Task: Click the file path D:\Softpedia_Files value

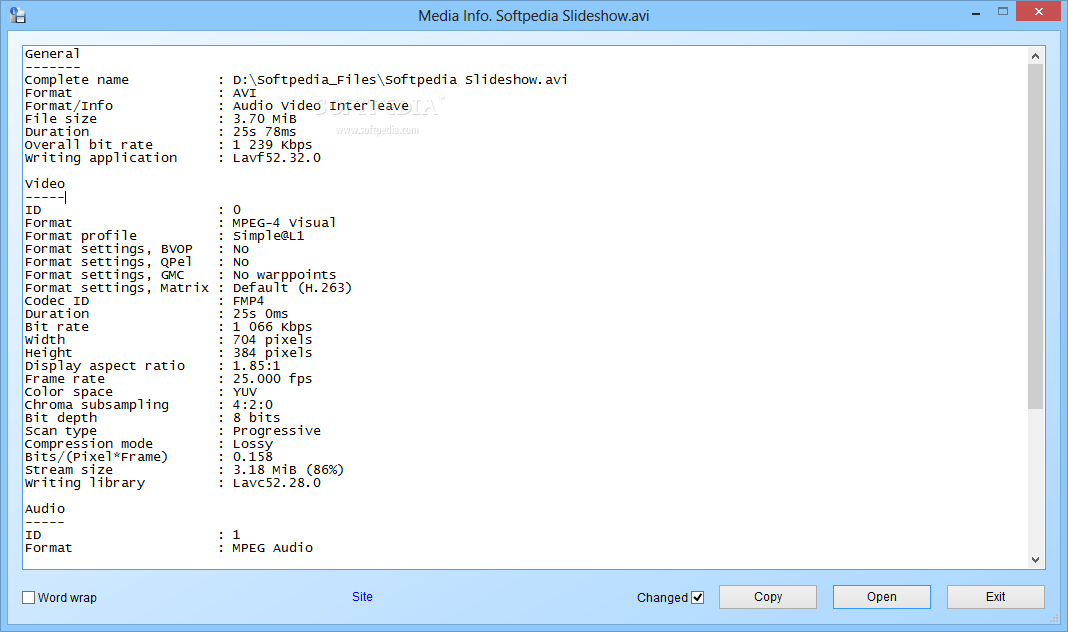Action: point(400,80)
